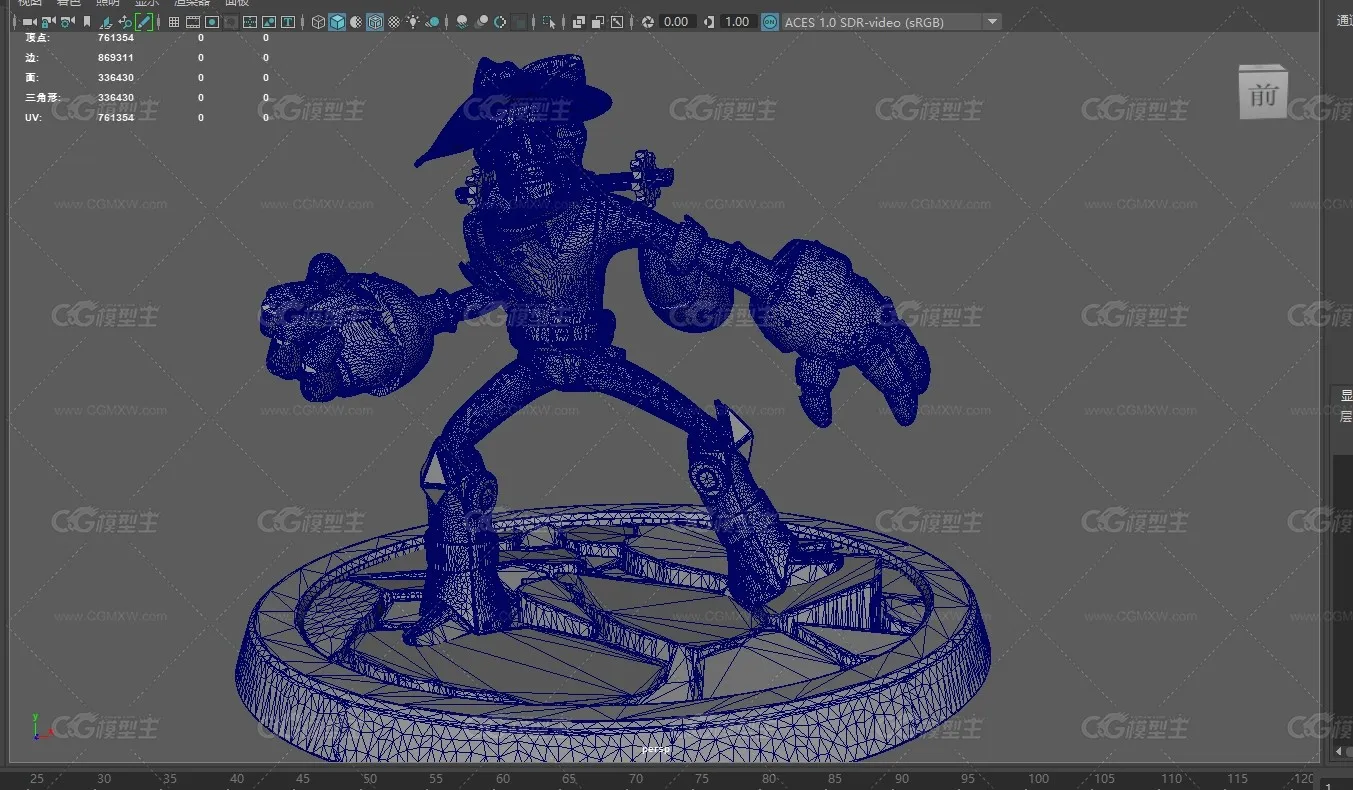Select the 边 value 869311
1353x790 pixels.
[x=116, y=58]
